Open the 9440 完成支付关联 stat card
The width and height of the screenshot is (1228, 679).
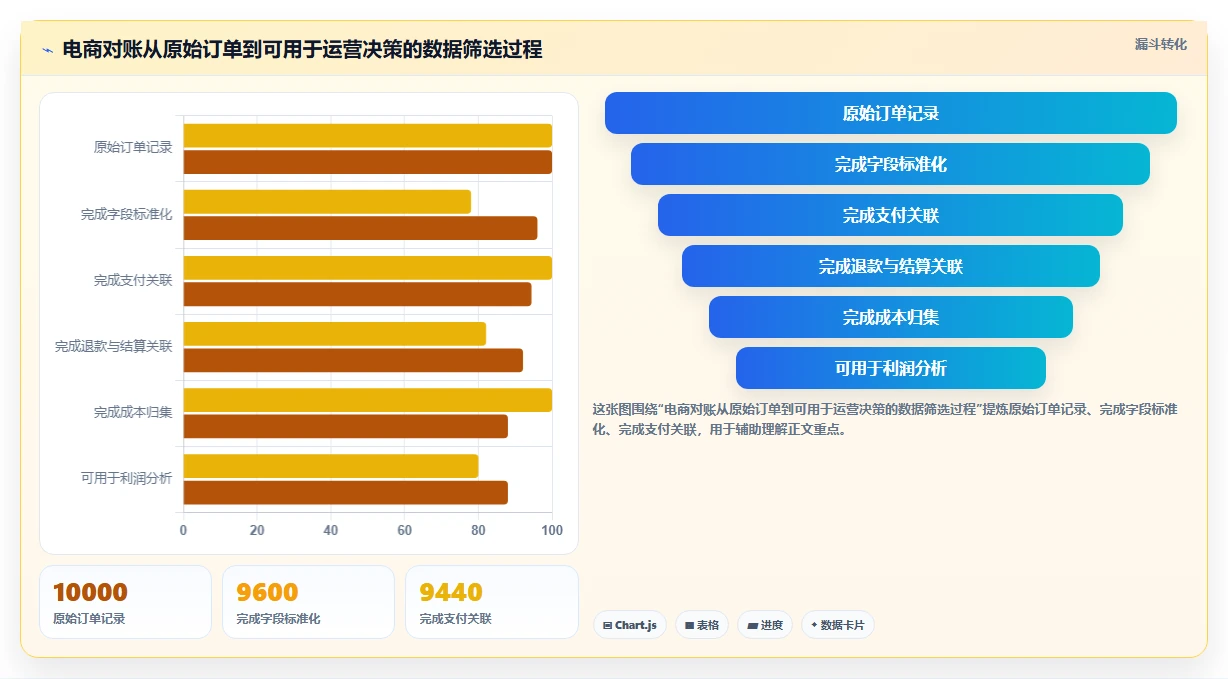[x=492, y=602]
